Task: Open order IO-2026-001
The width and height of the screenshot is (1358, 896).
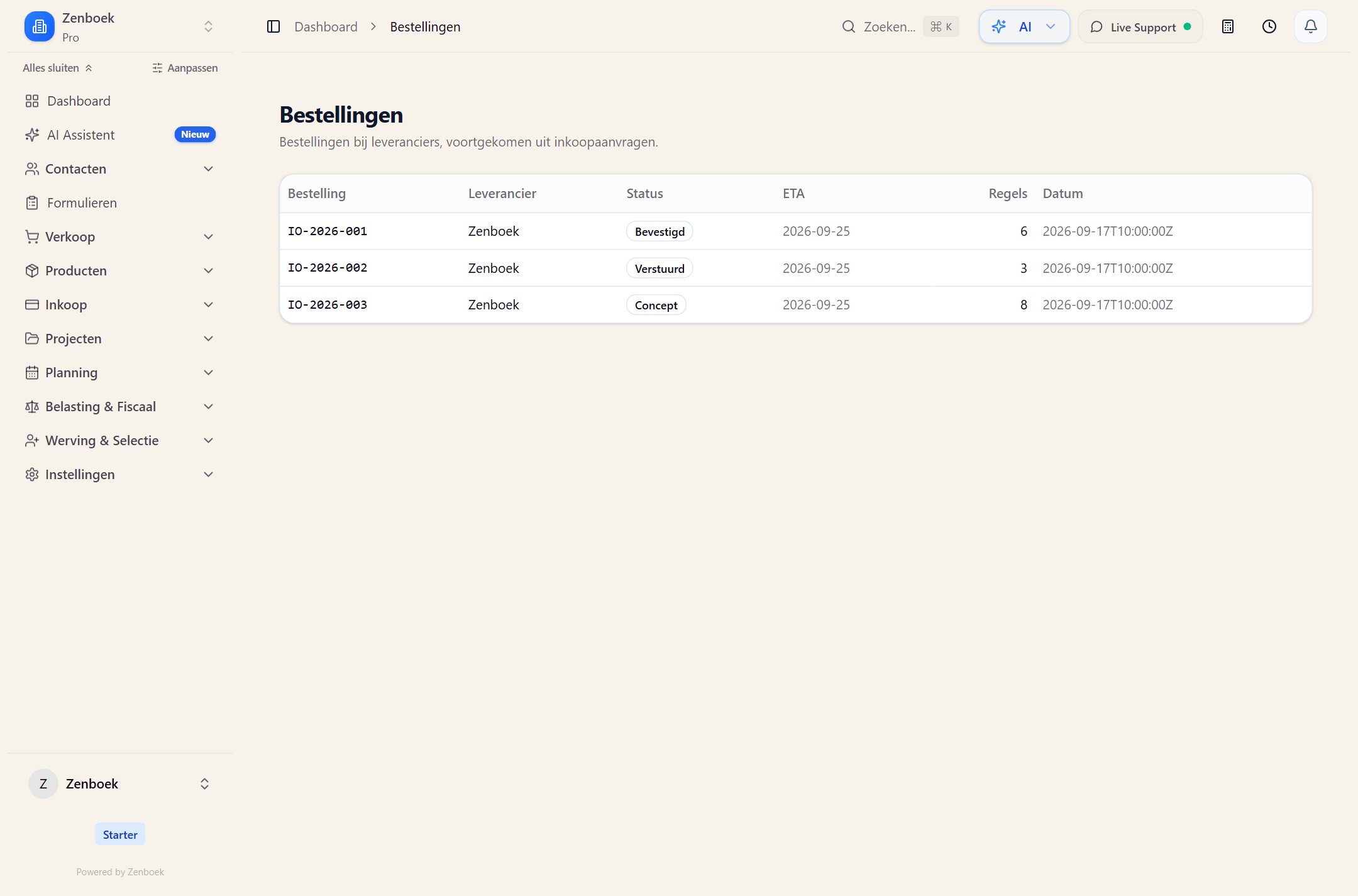Action: coord(328,231)
